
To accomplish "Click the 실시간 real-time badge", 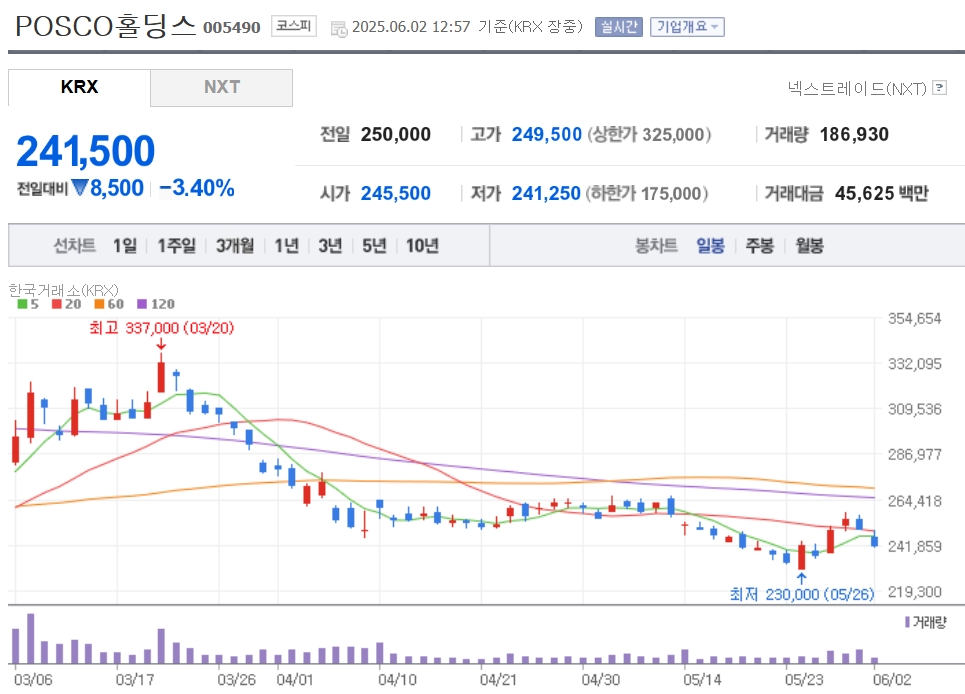I will pyautogui.click(x=619, y=26).
